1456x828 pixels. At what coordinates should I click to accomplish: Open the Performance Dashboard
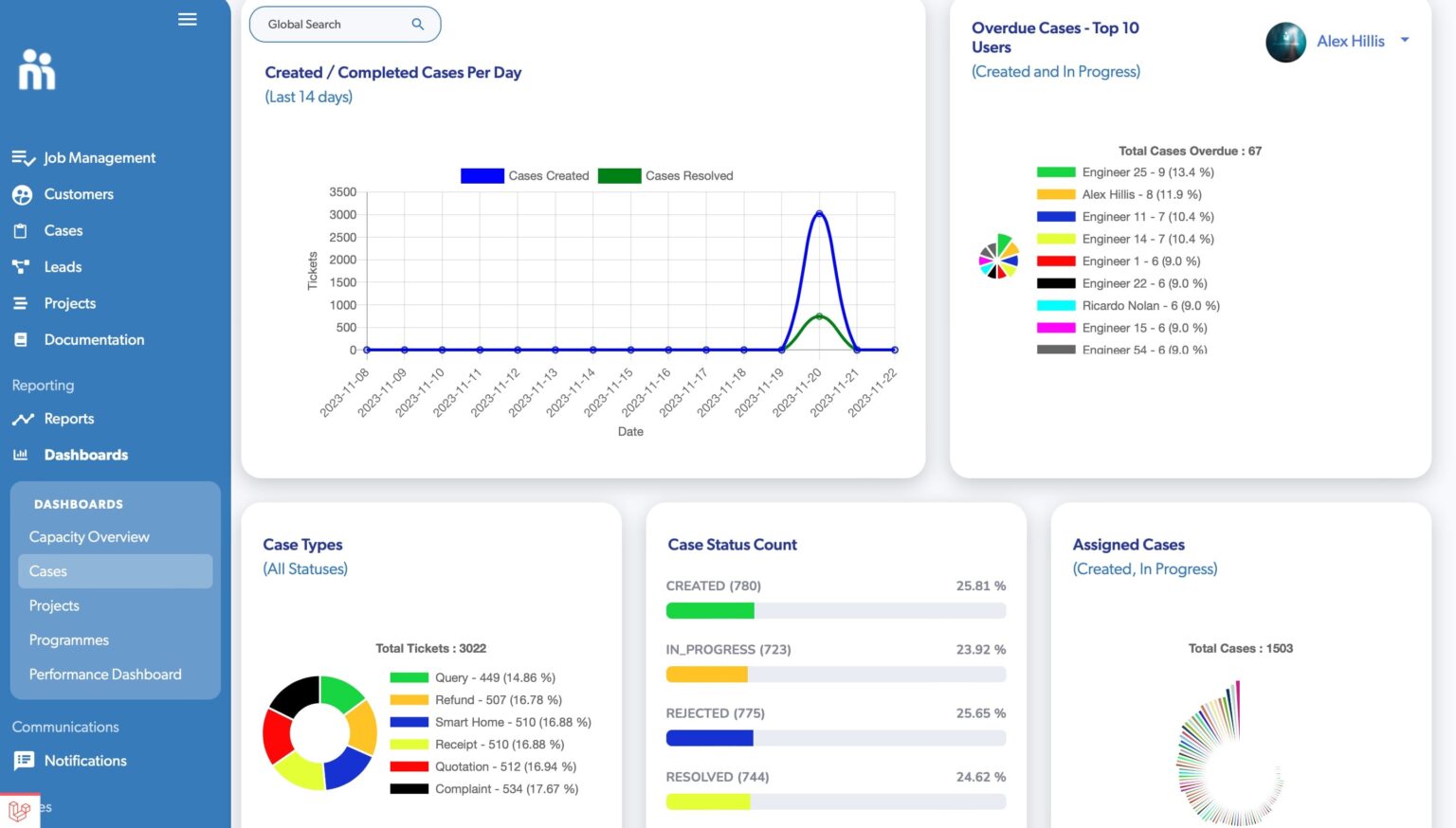(105, 674)
